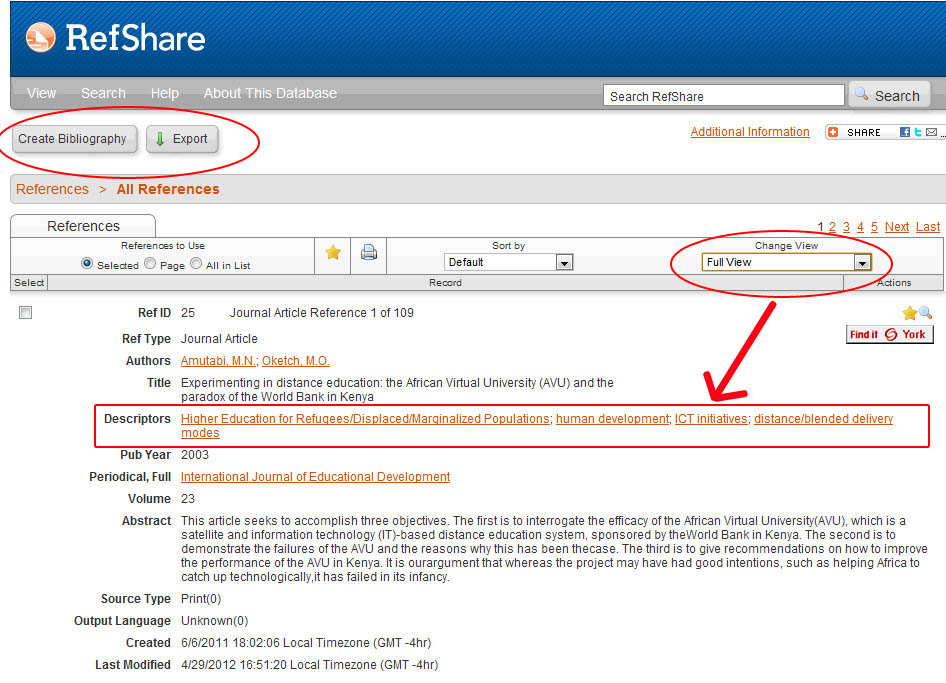Image resolution: width=946 pixels, height=683 pixels.
Task: Click the orange plus SHARE icon
Action: [833, 132]
